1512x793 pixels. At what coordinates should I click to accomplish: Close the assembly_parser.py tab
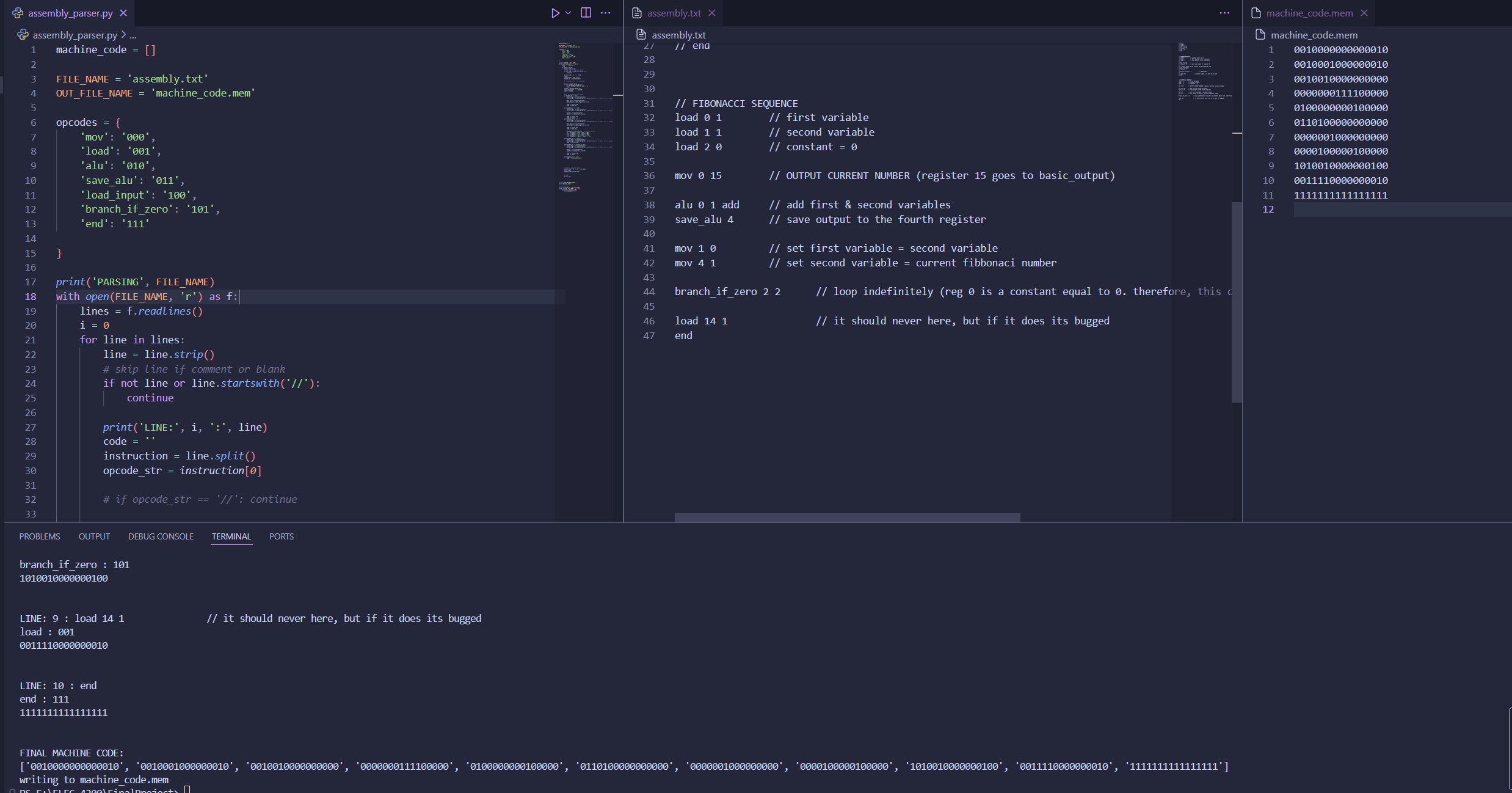[x=123, y=13]
